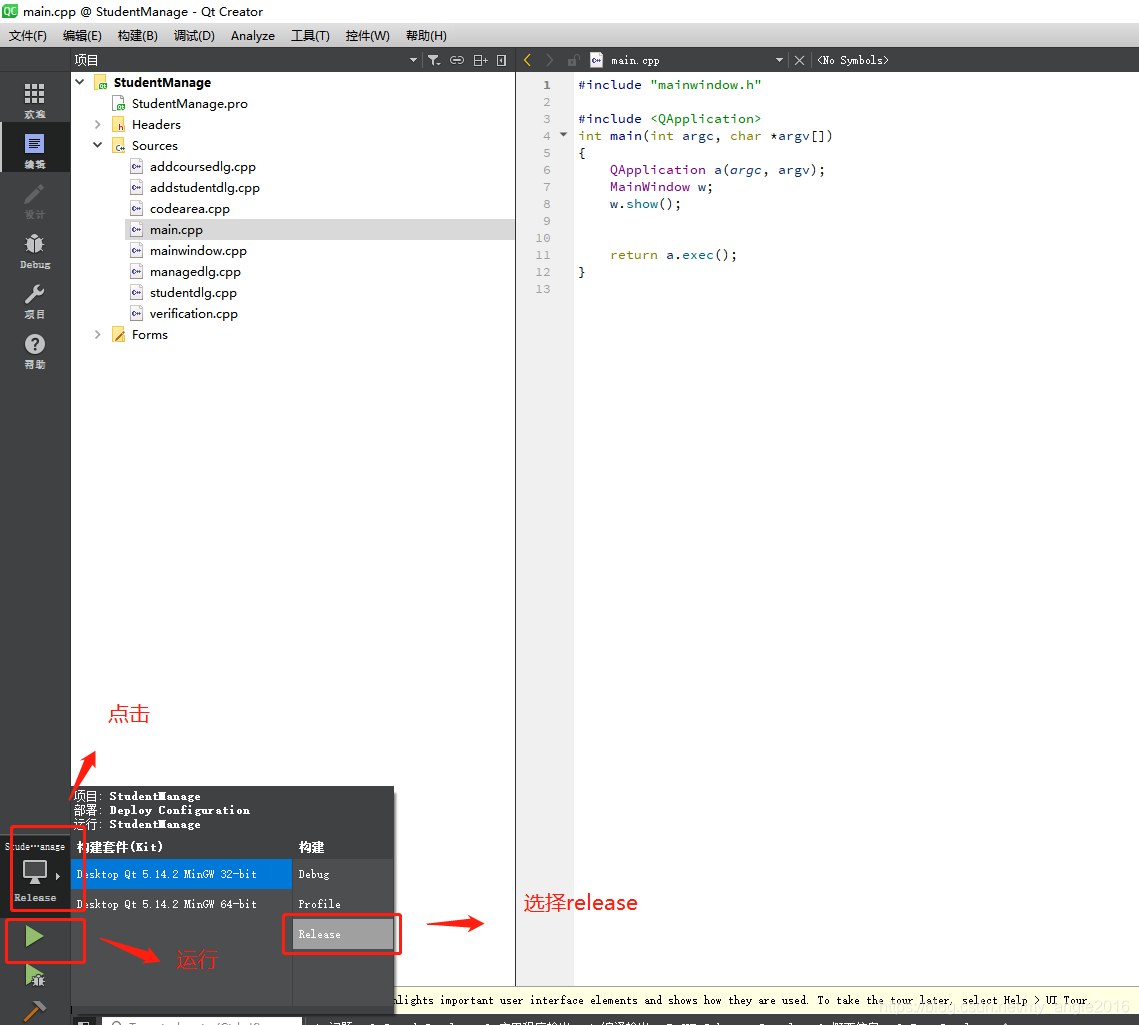Fold the main function code block
The height and width of the screenshot is (1025, 1139).
[x=563, y=135]
